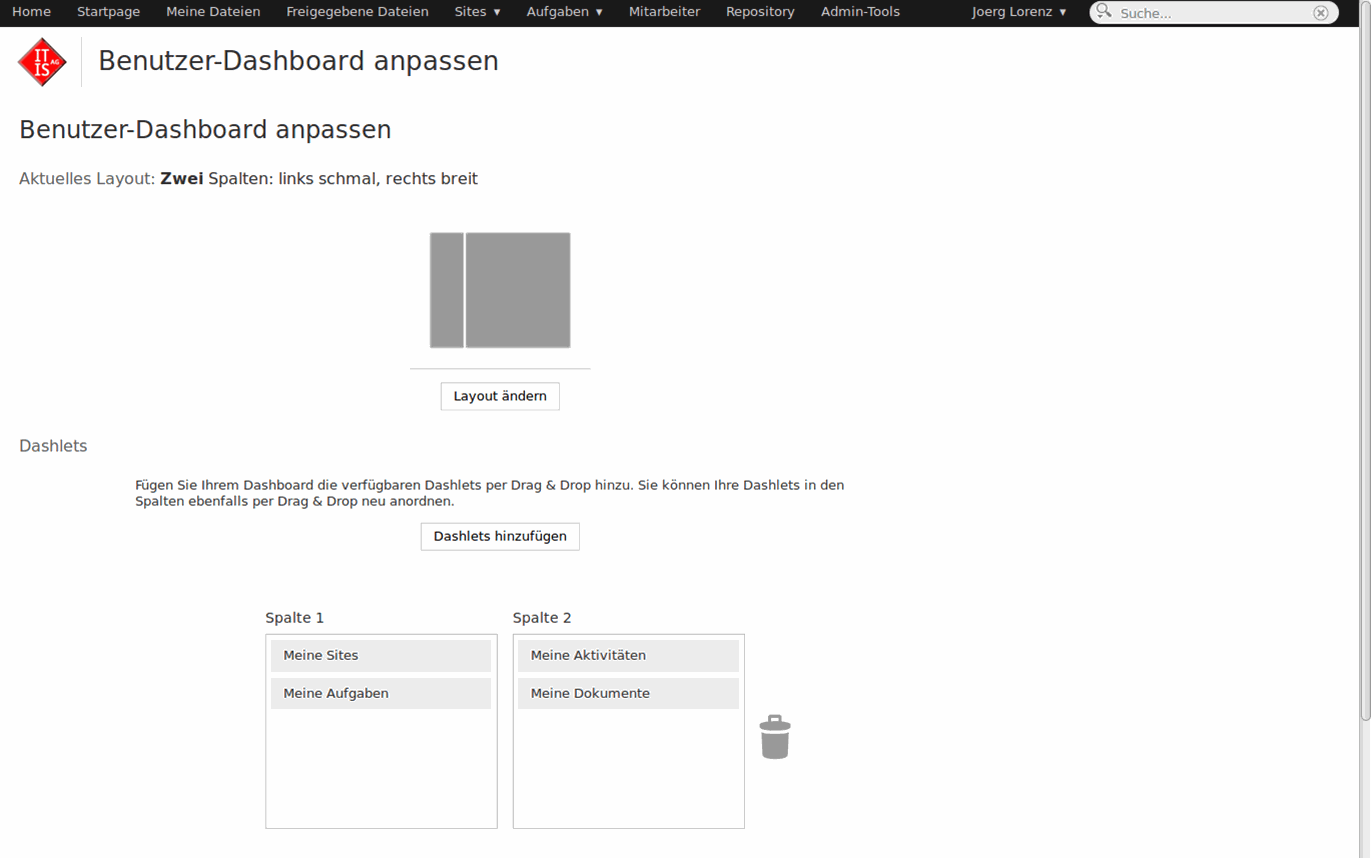Click the IT IS AG logo
Image resolution: width=1371 pixels, height=858 pixels.
tap(42, 62)
